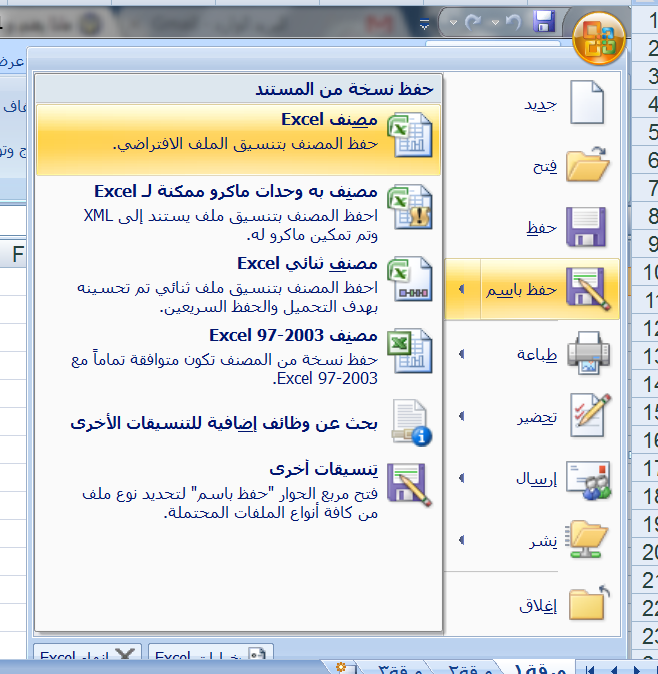Image resolution: width=658 pixels, height=674 pixels.
Task: Select مصنف Excel 97-2003 format
Action: 239,357
